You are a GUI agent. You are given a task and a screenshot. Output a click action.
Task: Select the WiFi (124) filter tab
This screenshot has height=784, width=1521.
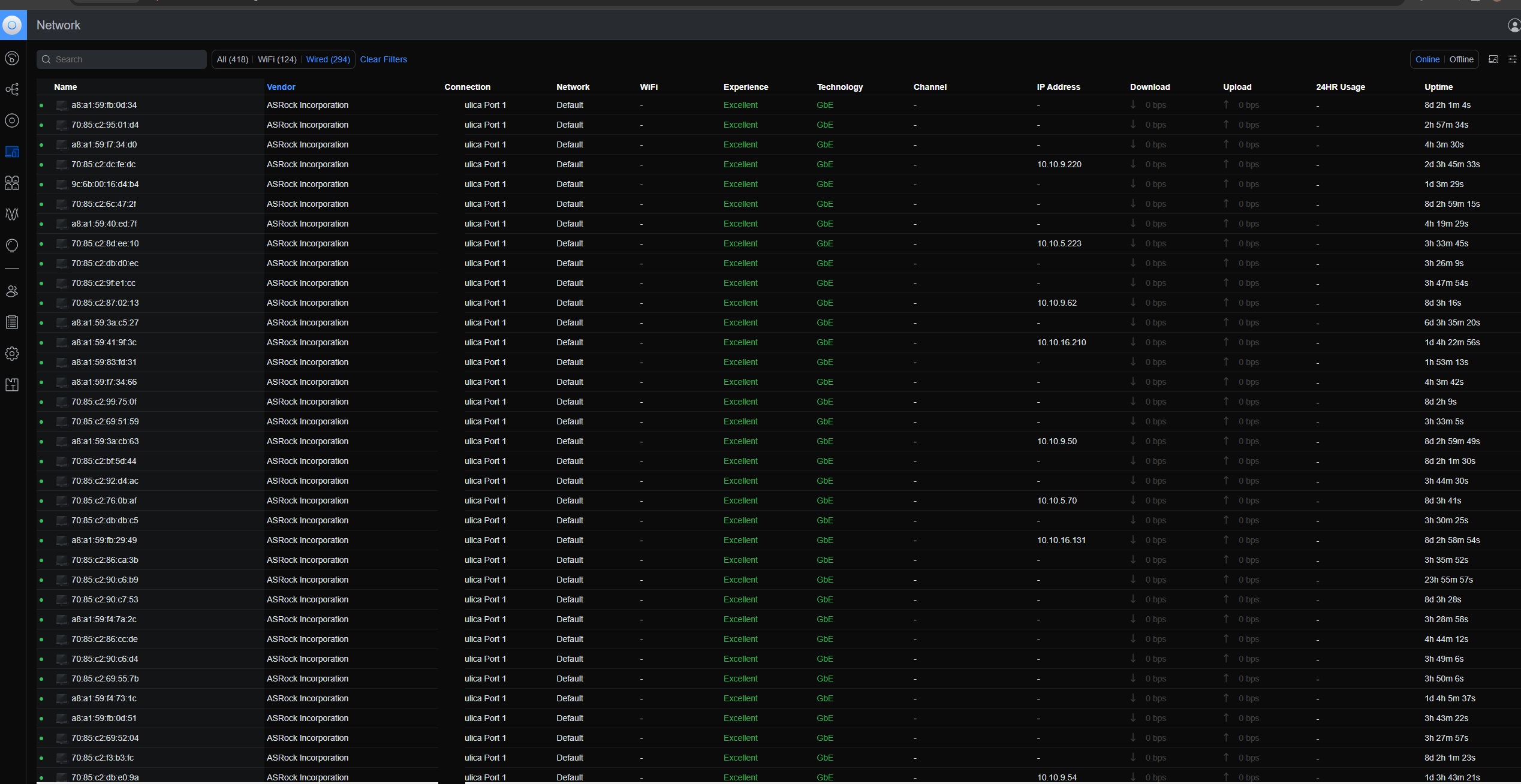[x=277, y=59]
